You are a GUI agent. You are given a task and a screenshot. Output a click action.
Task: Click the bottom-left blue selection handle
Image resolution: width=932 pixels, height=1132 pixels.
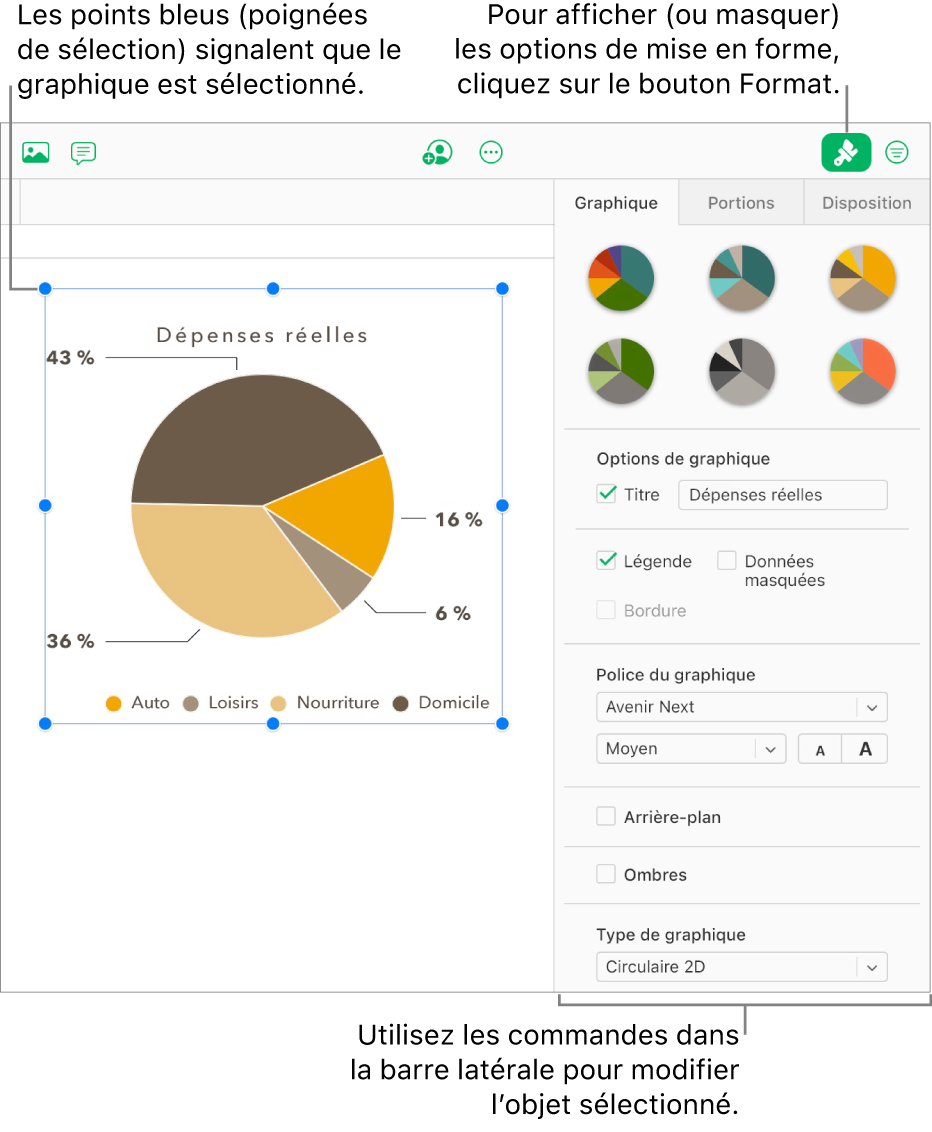point(45,723)
